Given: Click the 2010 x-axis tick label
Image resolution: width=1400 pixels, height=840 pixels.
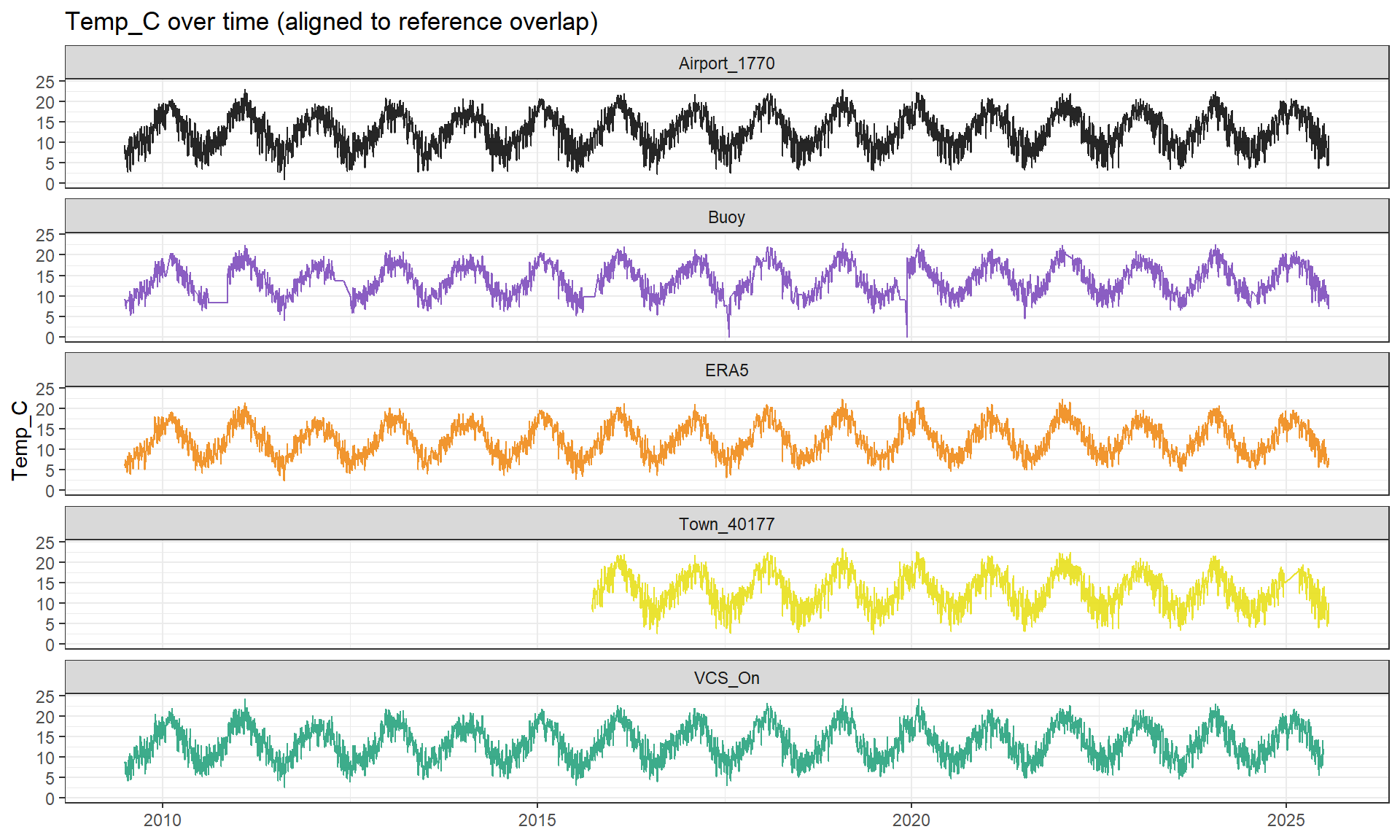Looking at the screenshot, I should (x=163, y=820).
